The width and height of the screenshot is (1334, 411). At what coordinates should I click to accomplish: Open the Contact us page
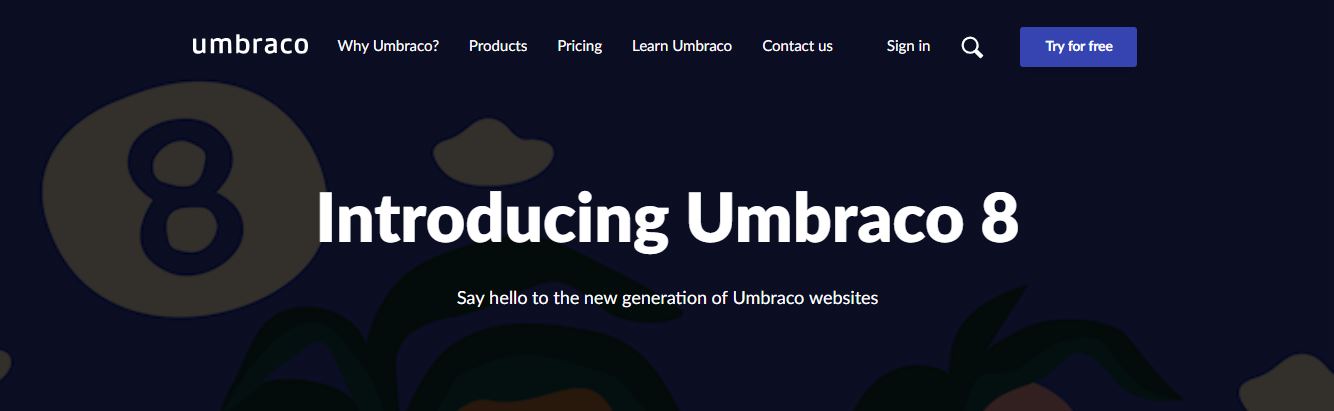(x=797, y=46)
